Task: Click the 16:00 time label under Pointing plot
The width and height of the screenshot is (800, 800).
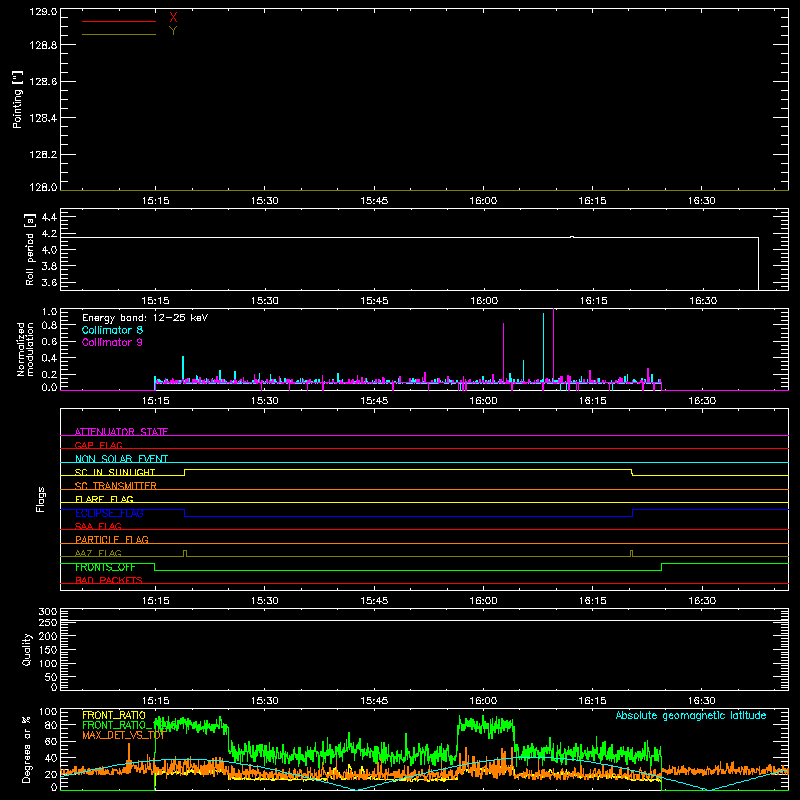Action: click(483, 201)
